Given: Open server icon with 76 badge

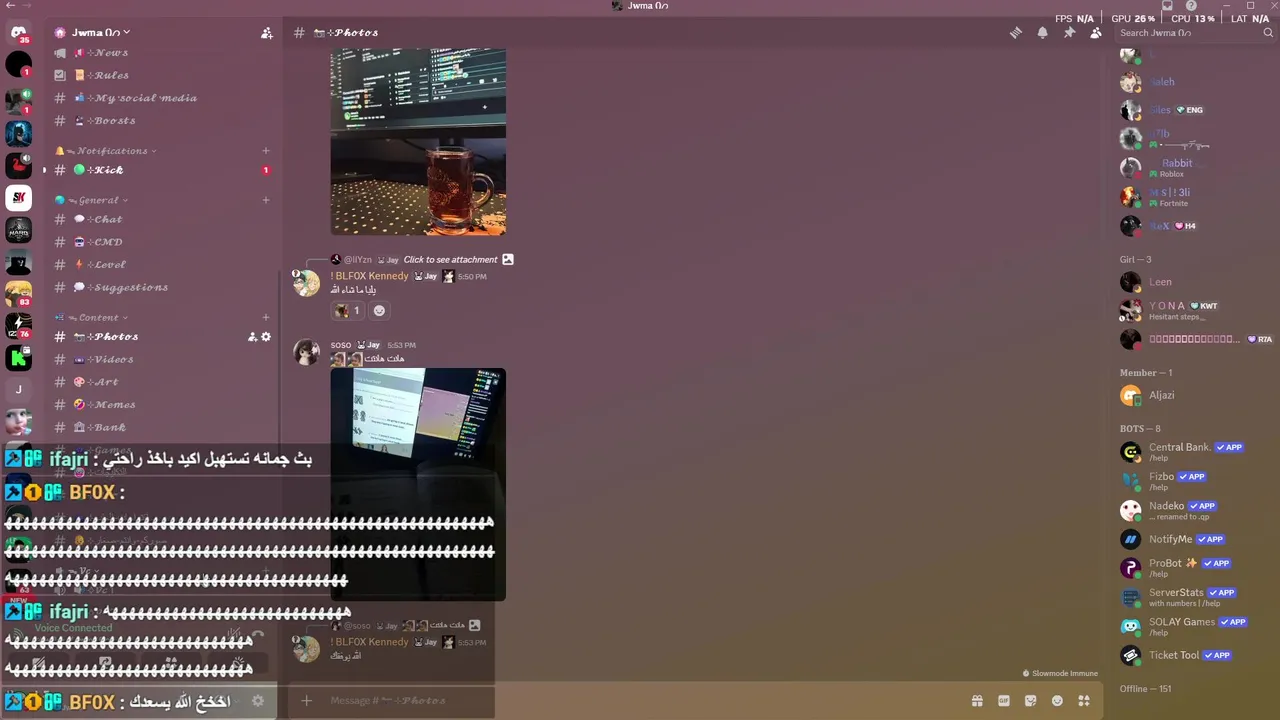Looking at the screenshot, I should click(x=18, y=326).
